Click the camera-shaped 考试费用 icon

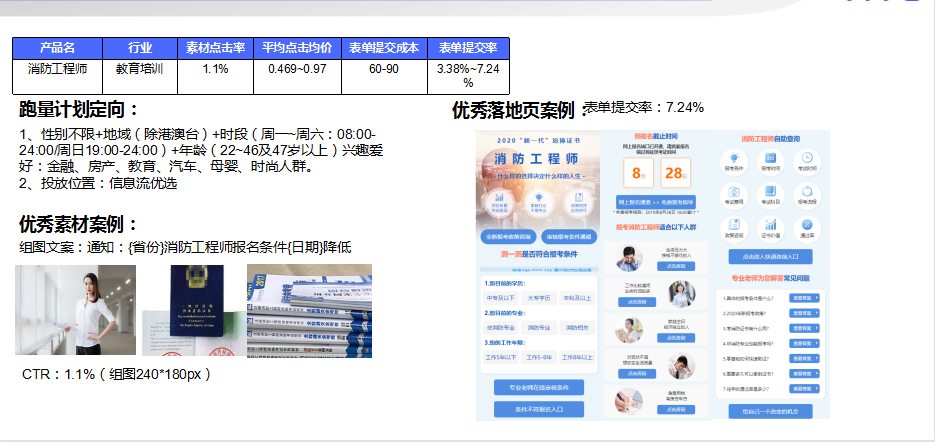(734, 196)
